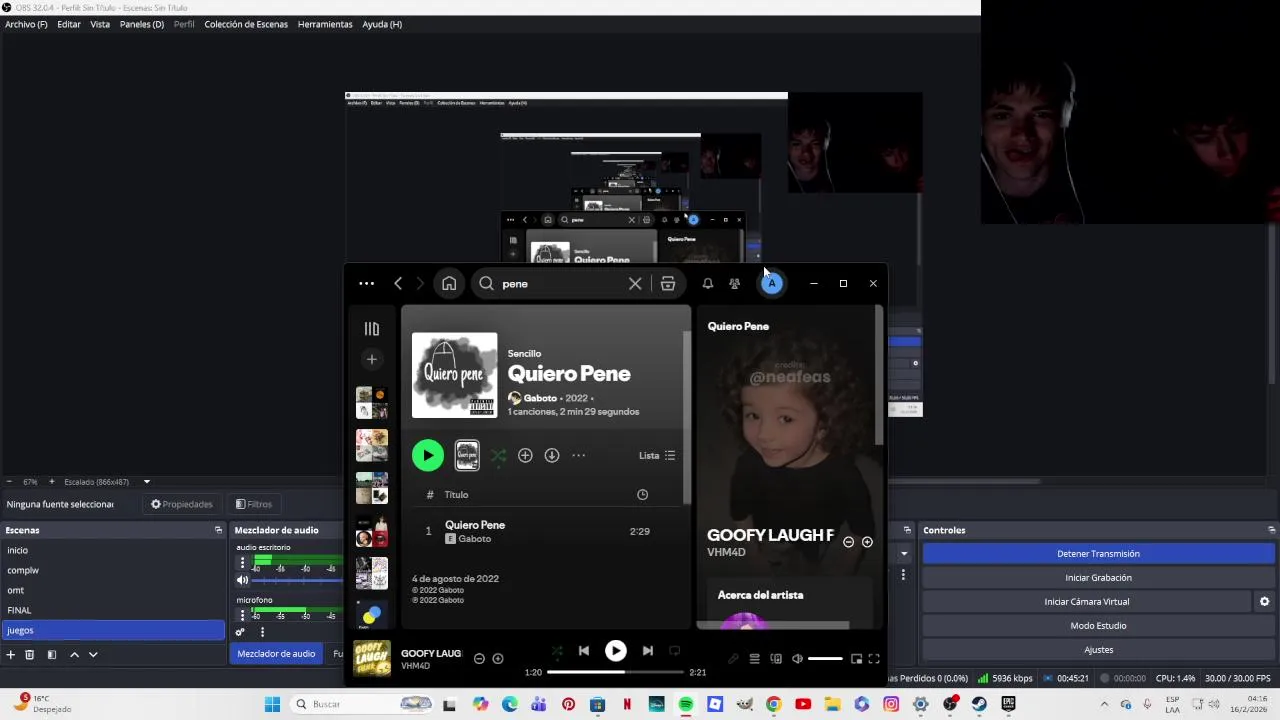Skip to next track in Spotify player
This screenshot has width=1280, height=720.
pyautogui.click(x=648, y=651)
